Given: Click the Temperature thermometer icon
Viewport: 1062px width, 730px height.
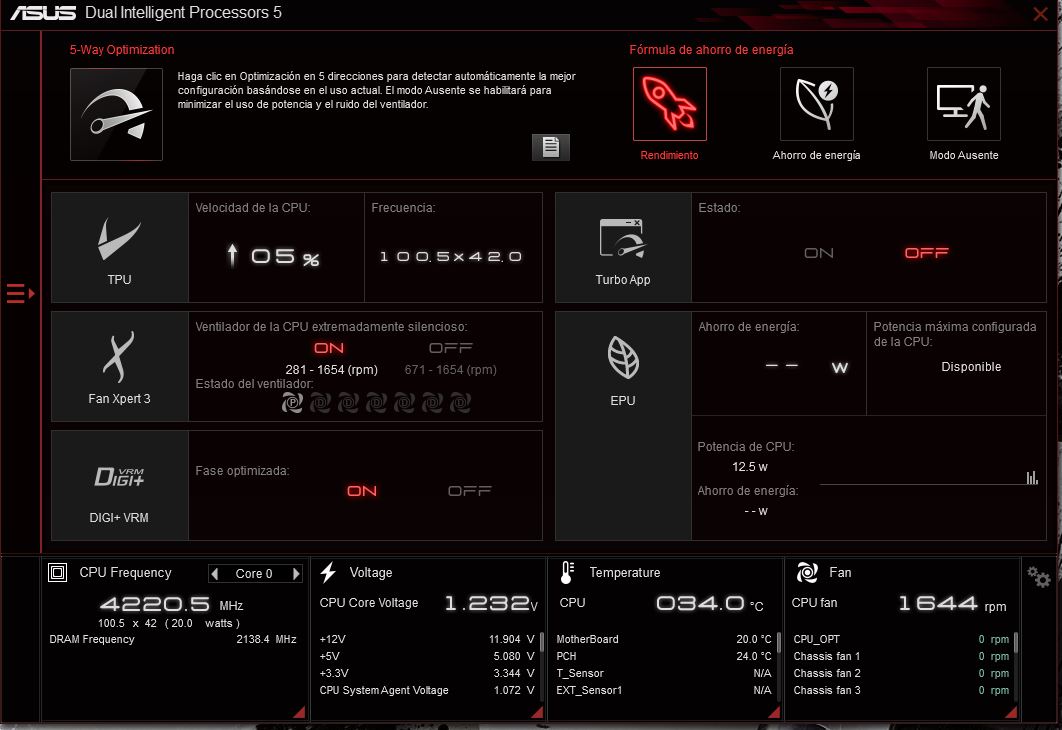Looking at the screenshot, I should tap(568, 572).
